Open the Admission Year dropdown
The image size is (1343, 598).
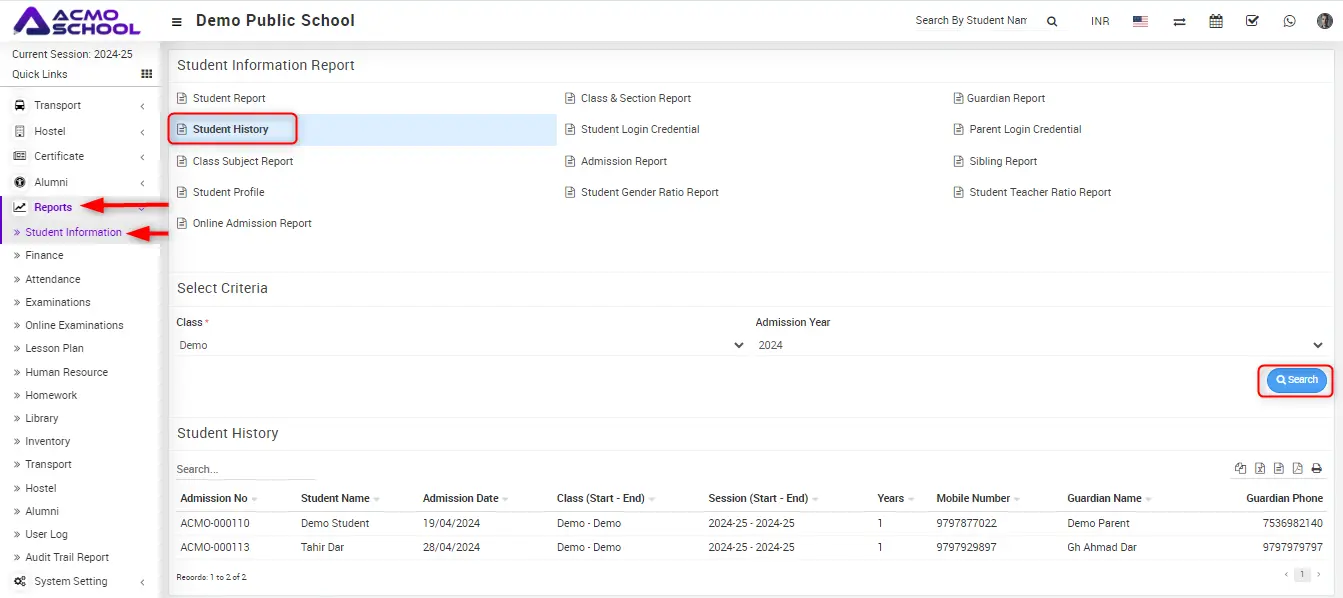pos(1040,345)
